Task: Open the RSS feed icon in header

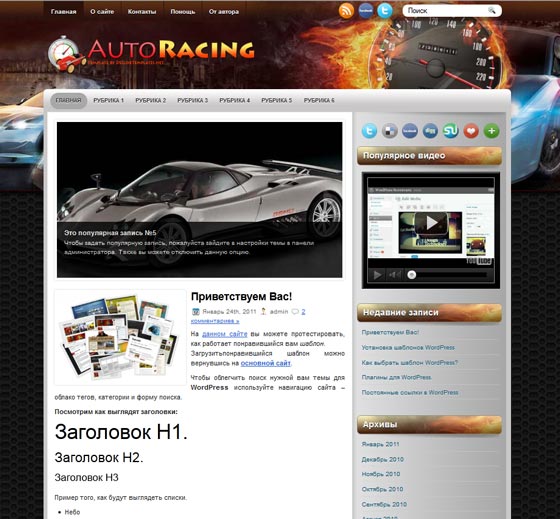Action: click(346, 11)
